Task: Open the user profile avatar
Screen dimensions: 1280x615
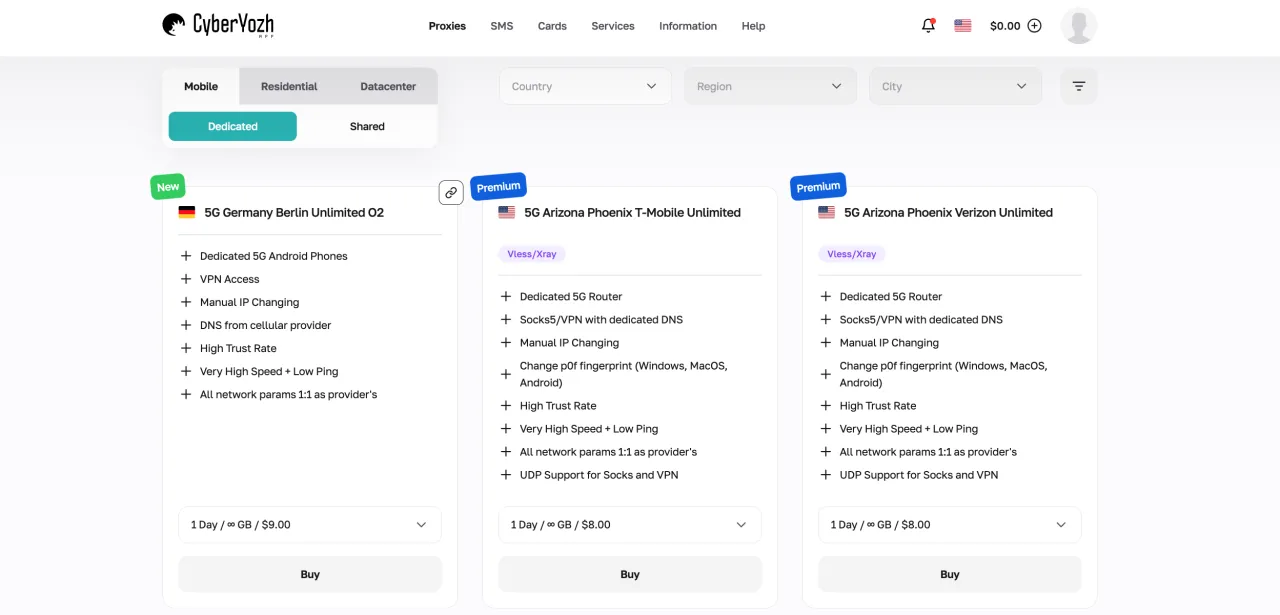Action: click(1078, 26)
